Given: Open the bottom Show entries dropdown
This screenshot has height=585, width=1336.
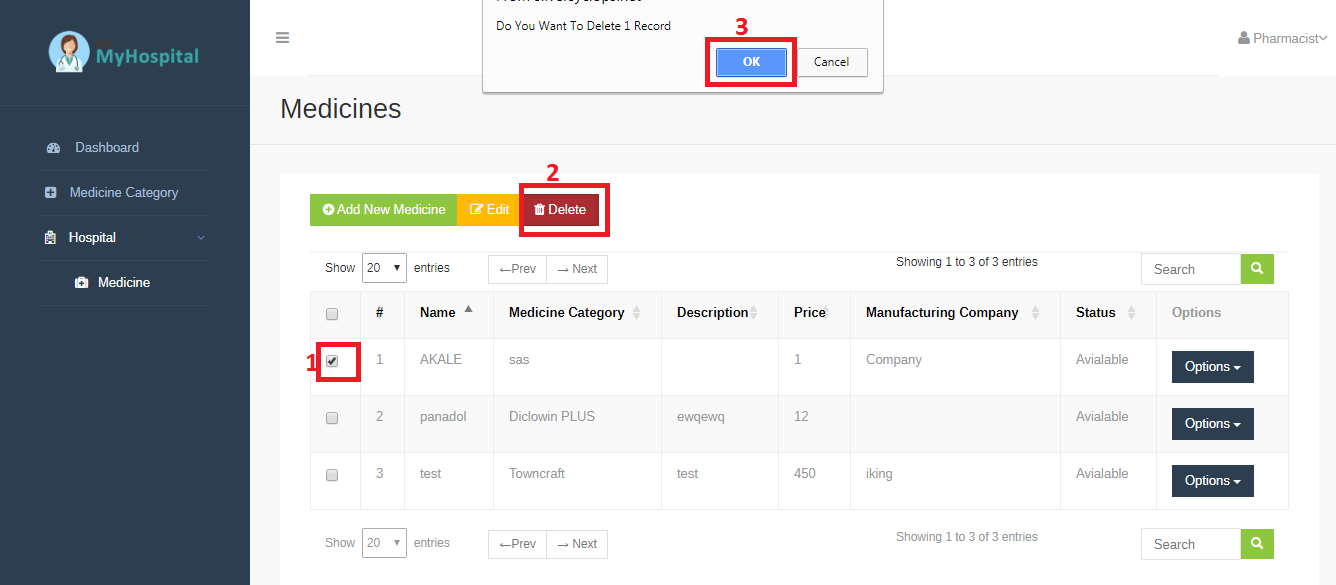Looking at the screenshot, I should click(384, 543).
